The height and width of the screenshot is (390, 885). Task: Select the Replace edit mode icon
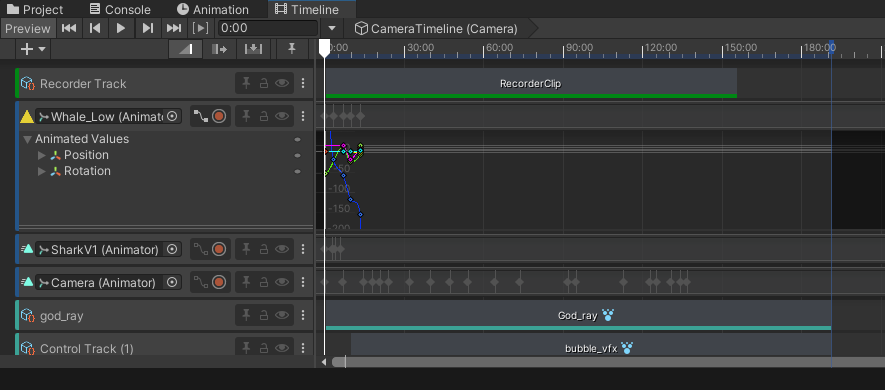pos(253,50)
